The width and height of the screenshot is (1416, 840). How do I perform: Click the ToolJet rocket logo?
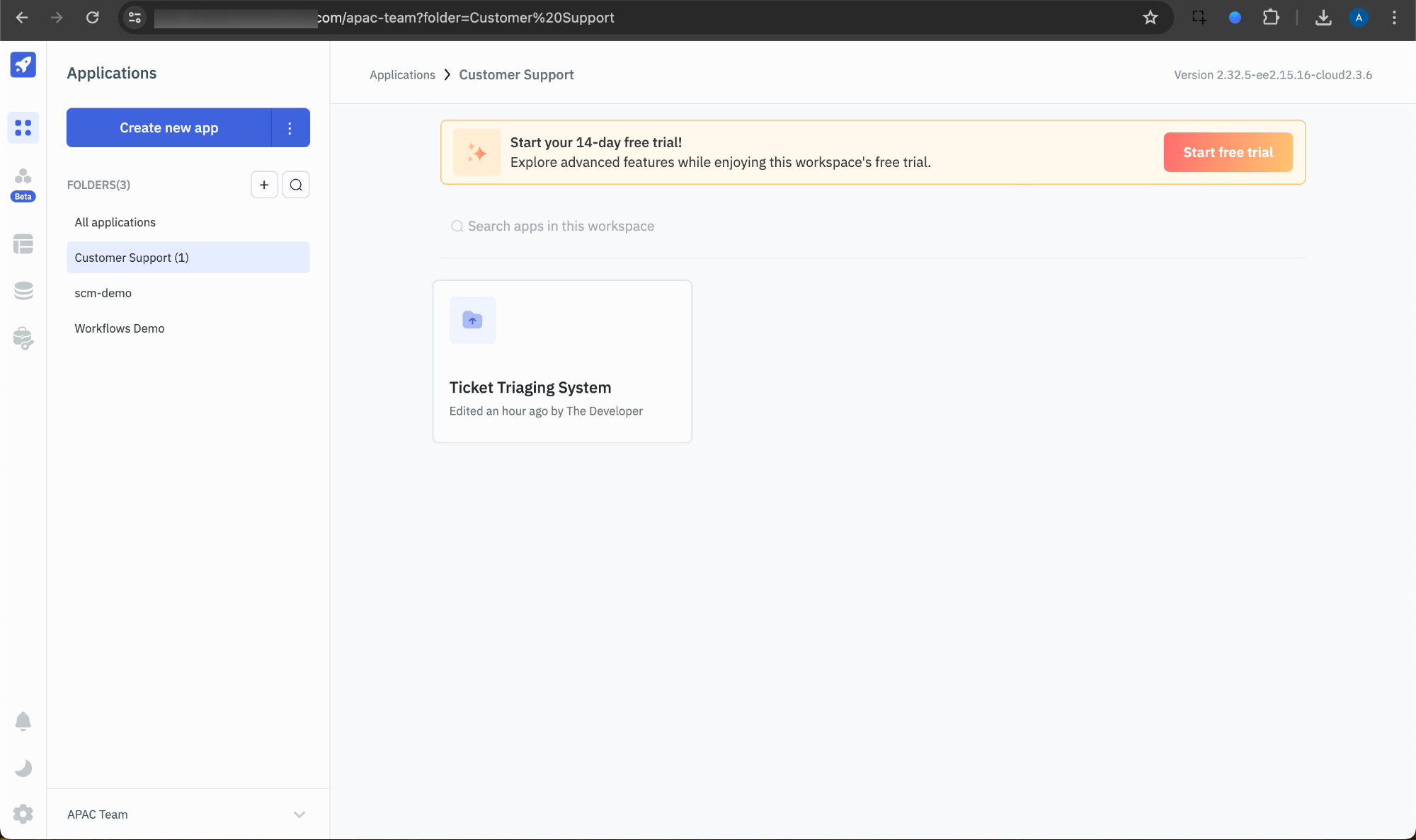click(x=23, y=65)
